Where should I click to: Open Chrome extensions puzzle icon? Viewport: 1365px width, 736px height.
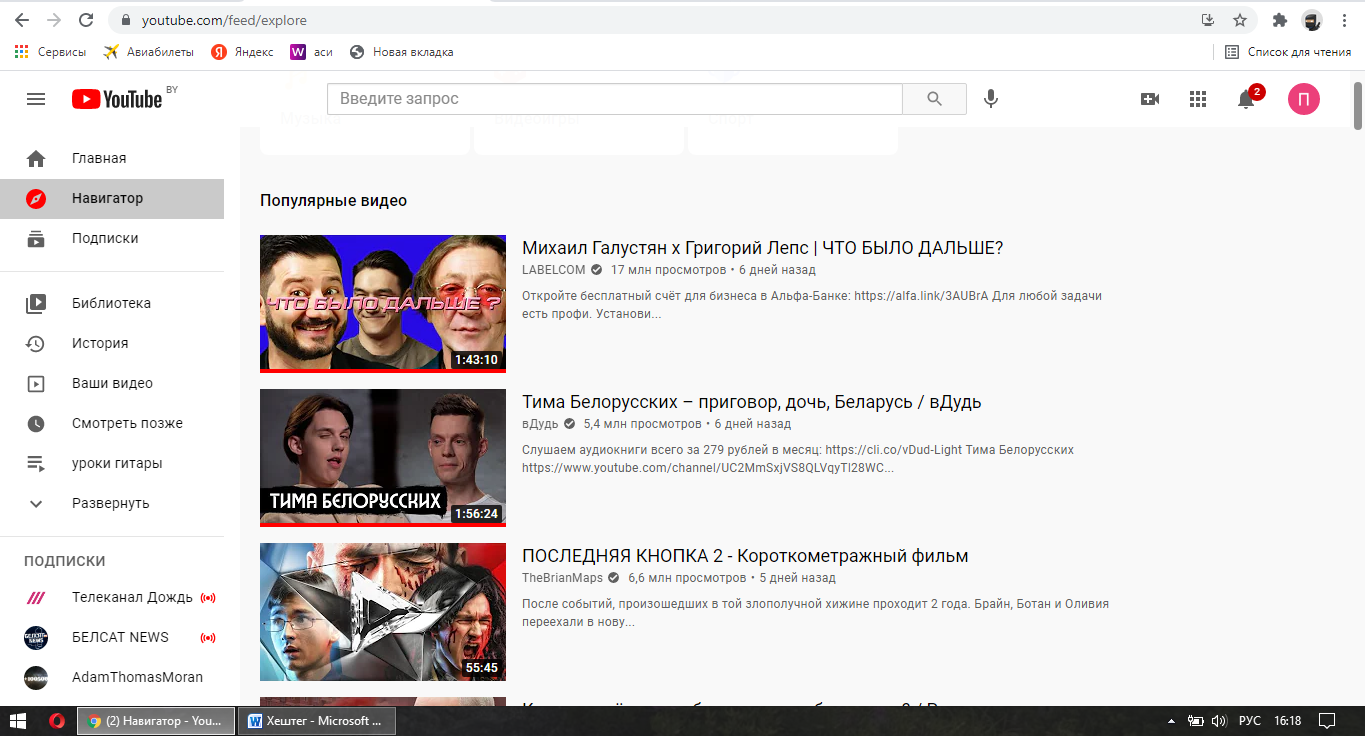tap(1280, 20)
